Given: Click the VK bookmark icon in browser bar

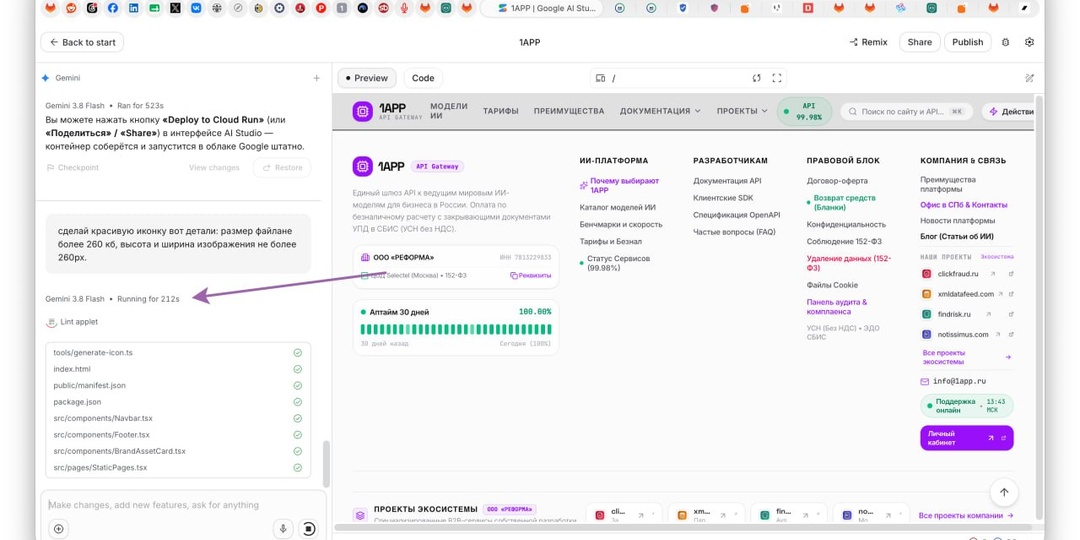Looking at the screenshot, I should pos(196,8).
